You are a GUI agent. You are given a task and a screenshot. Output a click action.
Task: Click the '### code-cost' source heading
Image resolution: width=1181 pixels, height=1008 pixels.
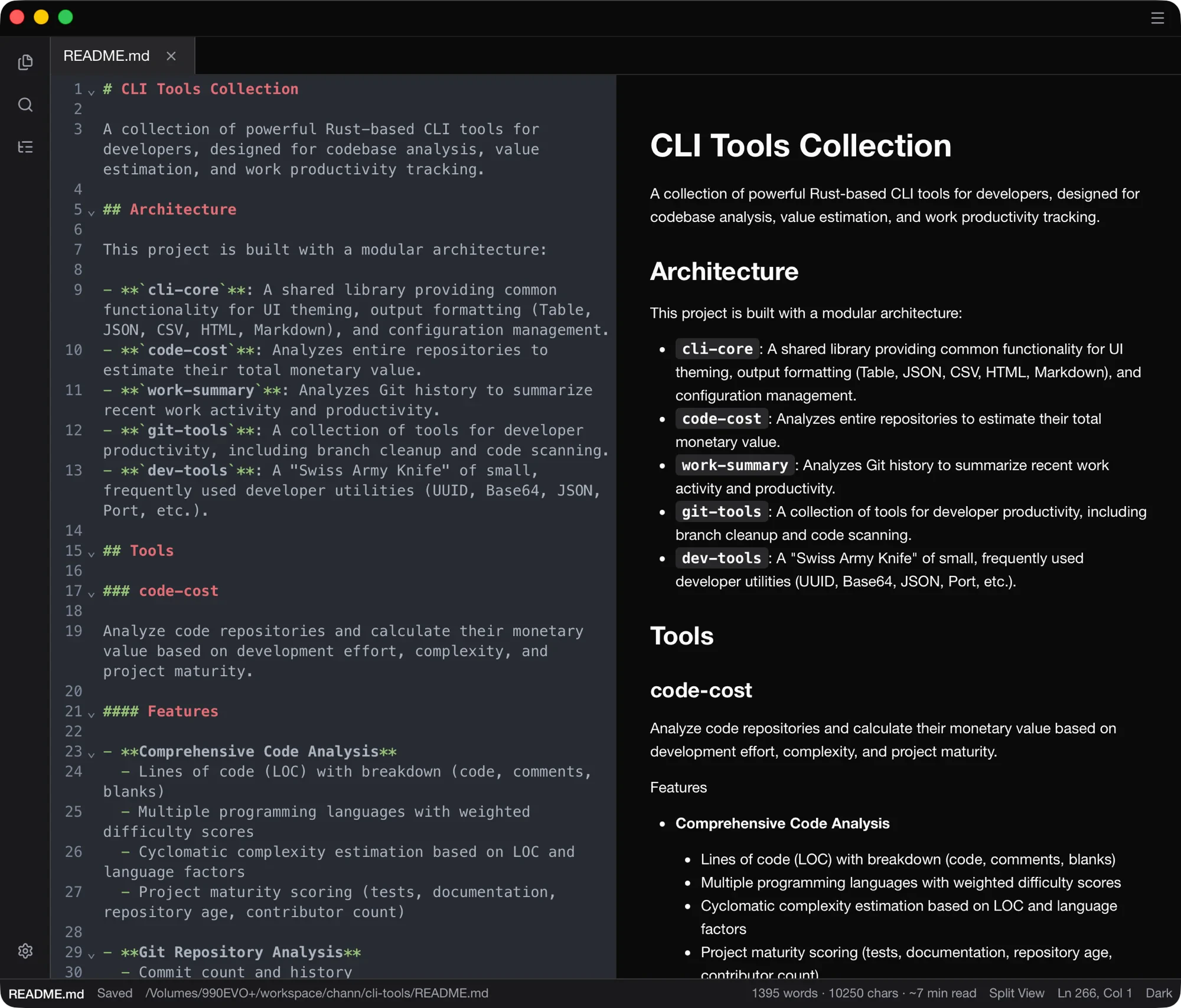click(161, 591)
